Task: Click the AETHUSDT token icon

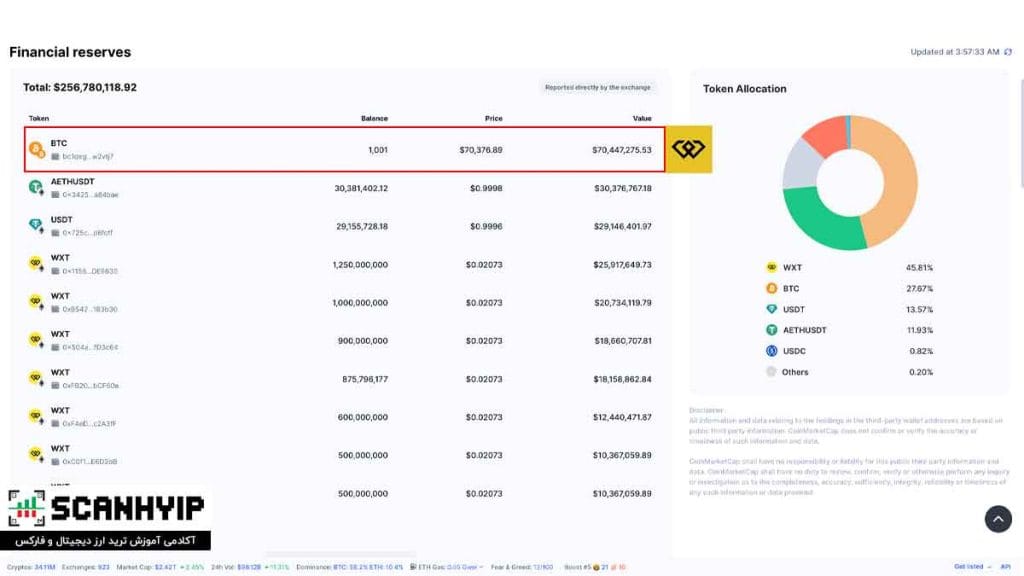Action: pyautogui.click(x=36, y=187)
